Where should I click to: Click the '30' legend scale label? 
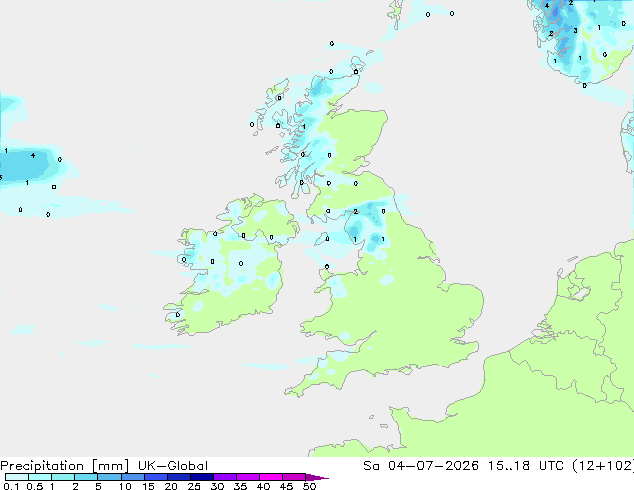click(x=217, y=486)
